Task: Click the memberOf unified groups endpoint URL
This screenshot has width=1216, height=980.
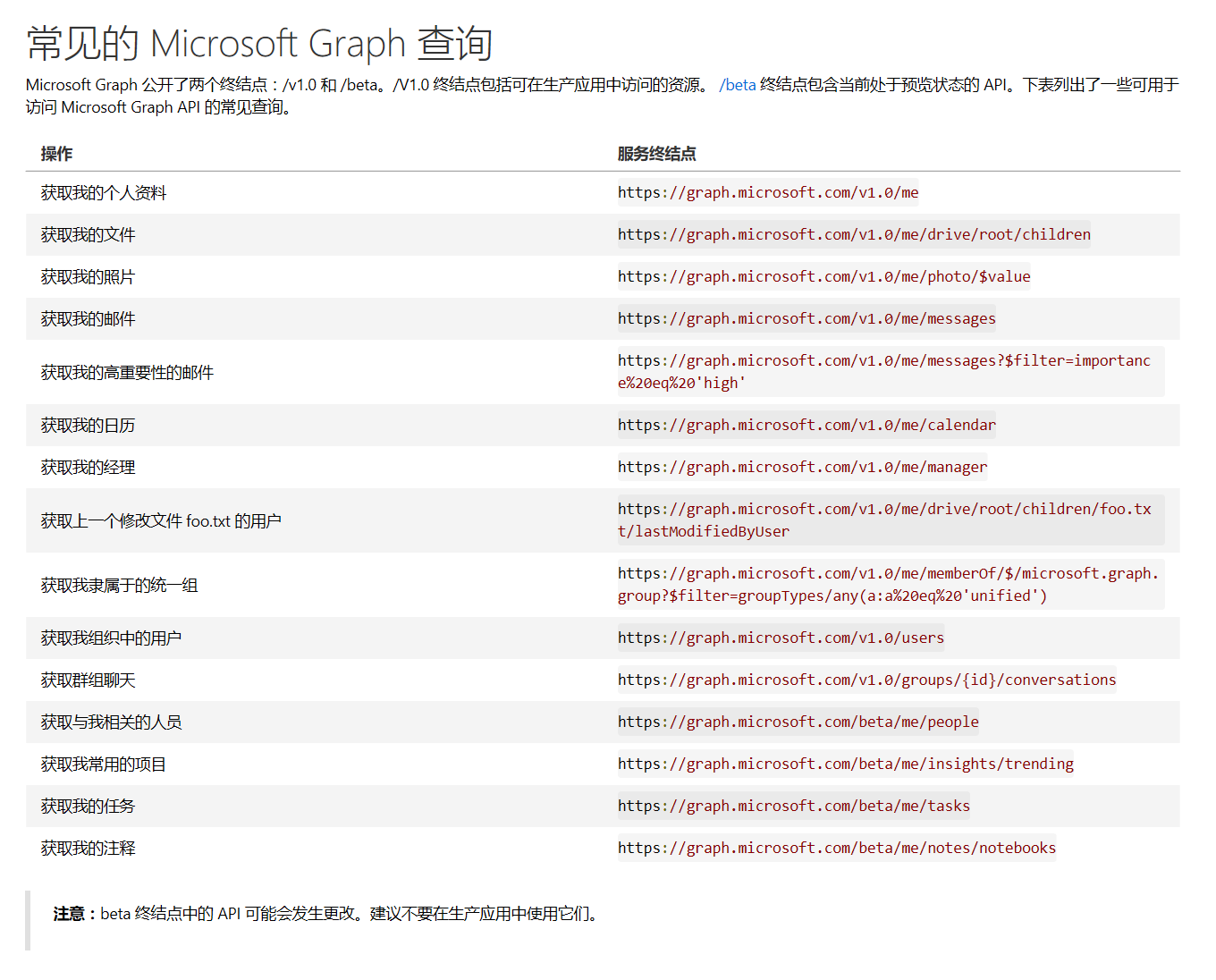Action: pos(887,584)
